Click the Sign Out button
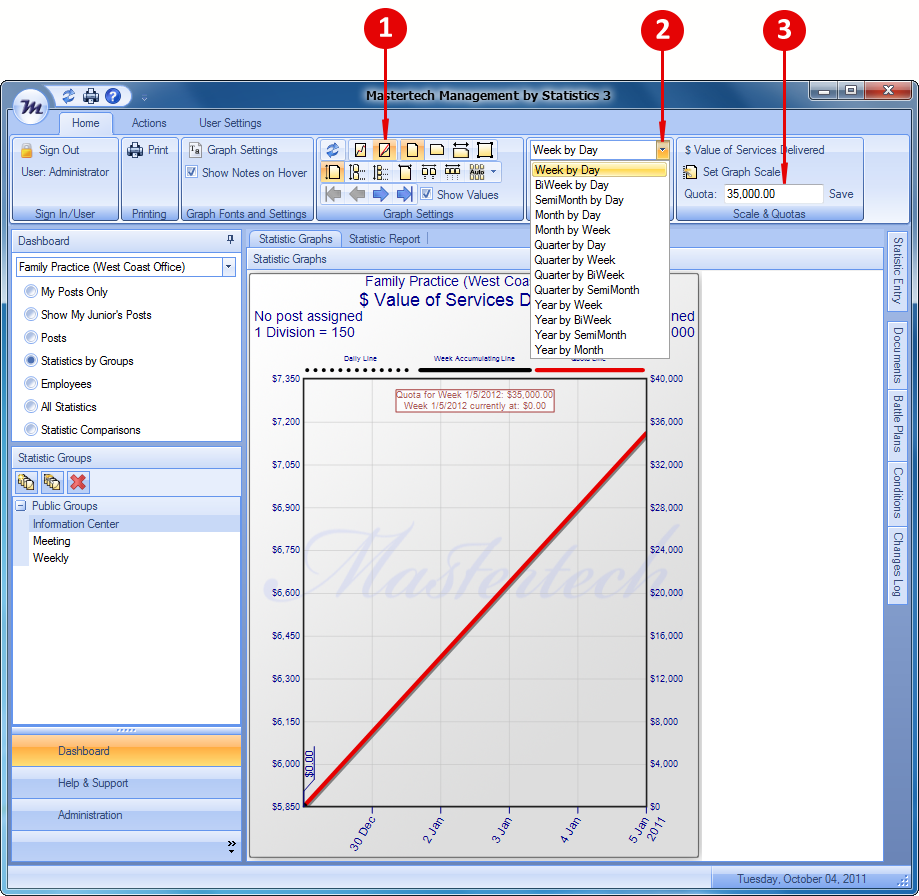 [x=52, y=150]
